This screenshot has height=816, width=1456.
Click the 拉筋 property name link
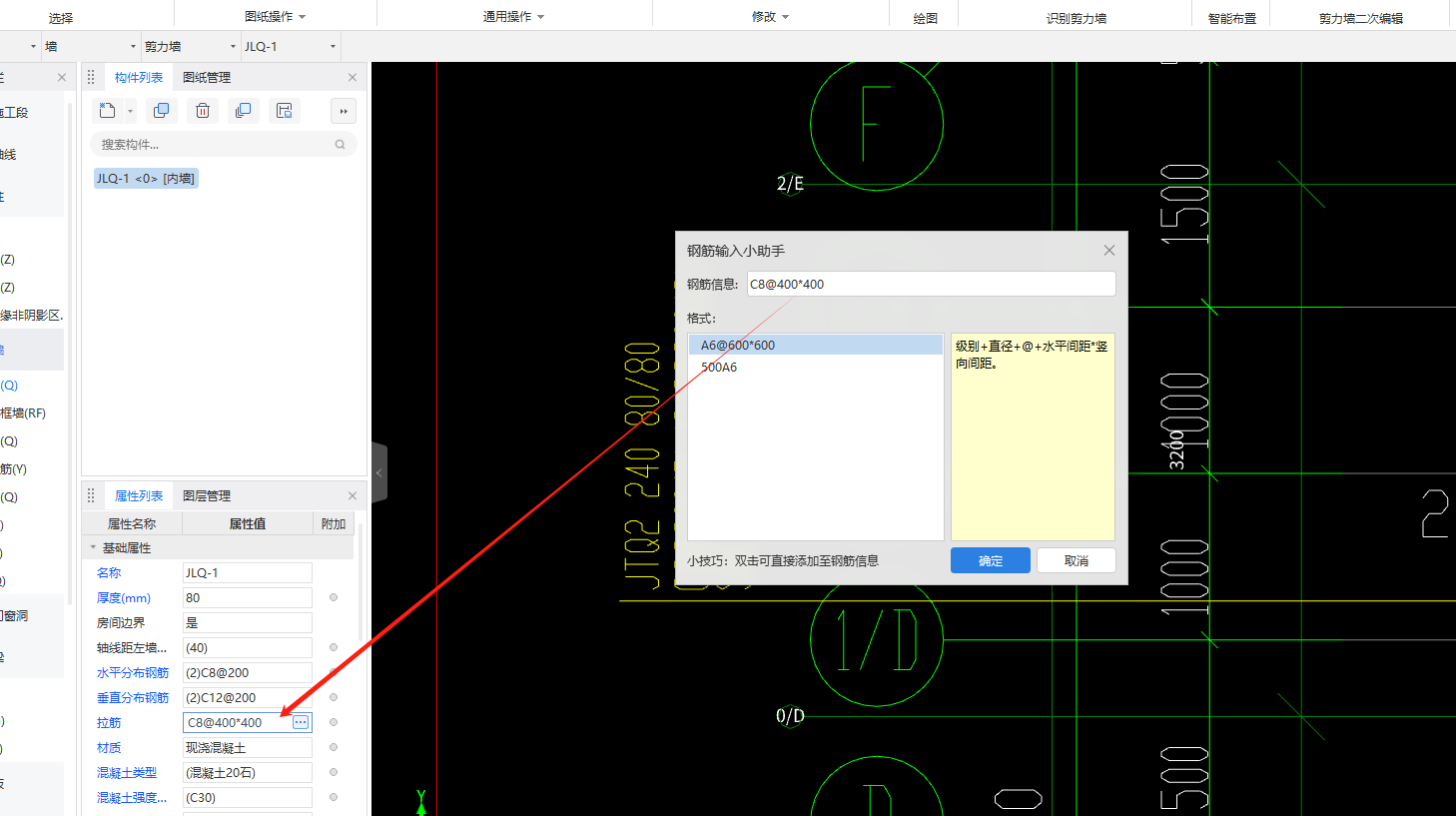109,722
